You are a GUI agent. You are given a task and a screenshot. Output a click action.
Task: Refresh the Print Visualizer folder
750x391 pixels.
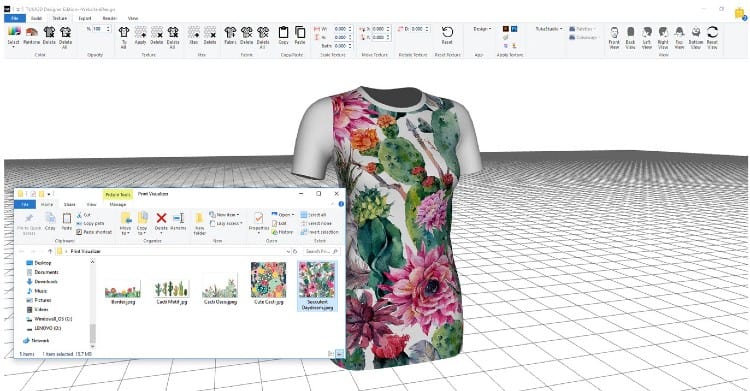295,251
